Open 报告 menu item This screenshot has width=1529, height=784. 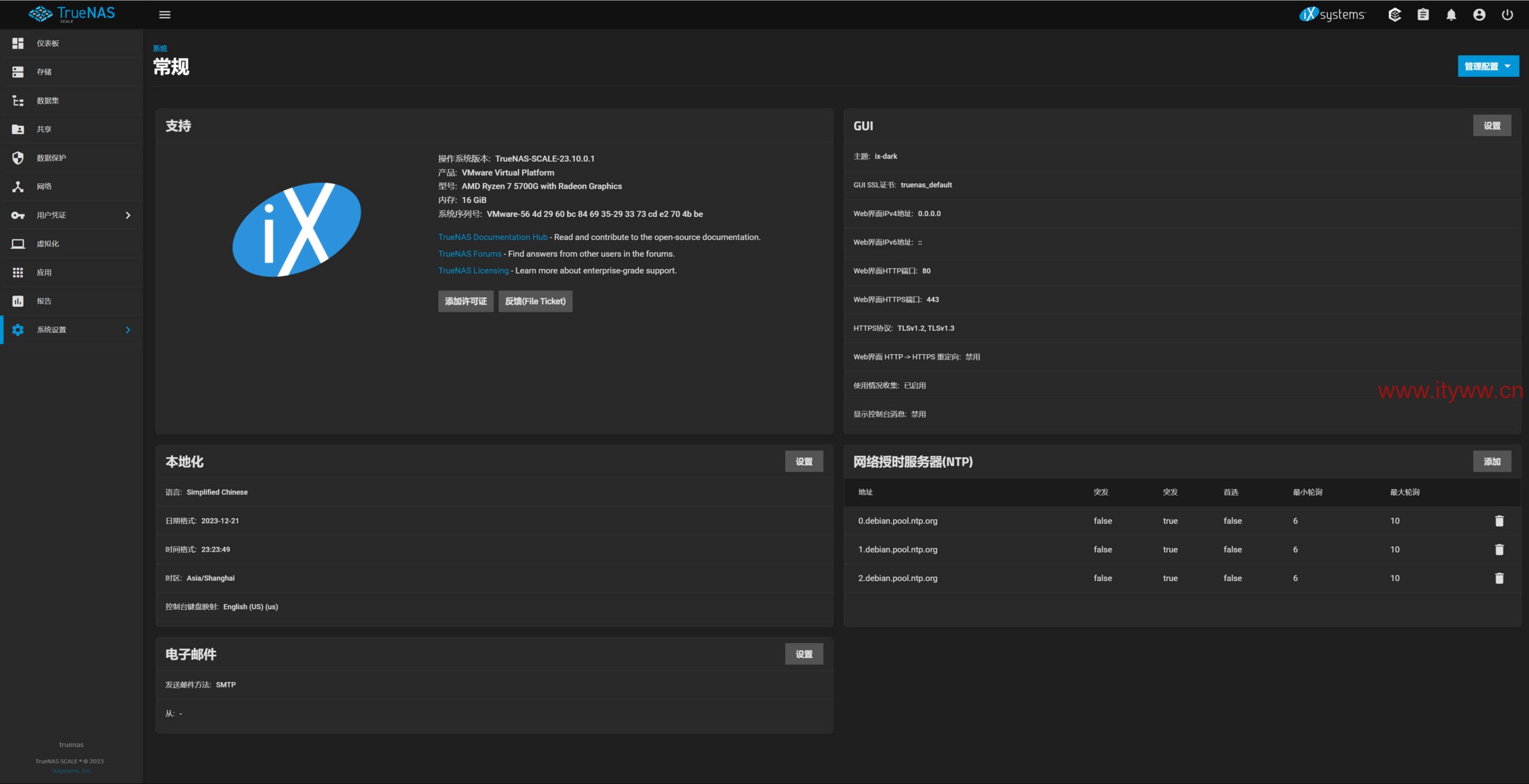[x=72, y=301]
